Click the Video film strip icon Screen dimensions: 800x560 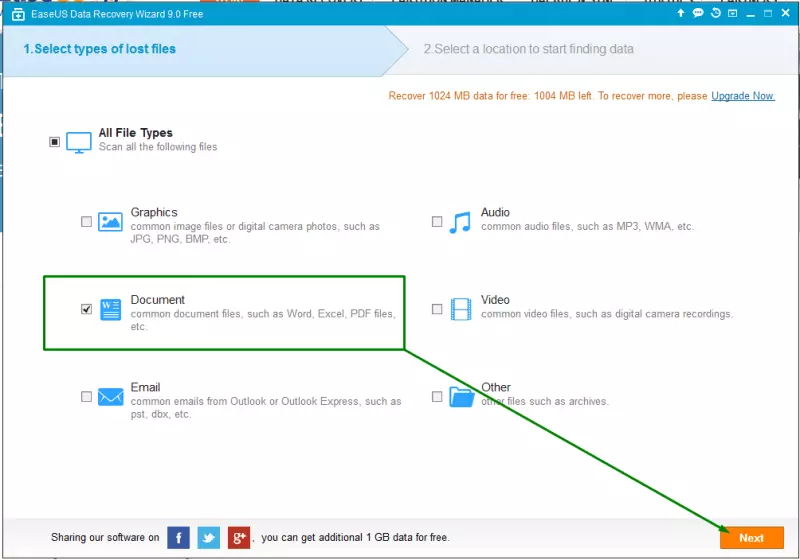pos(460,309)
